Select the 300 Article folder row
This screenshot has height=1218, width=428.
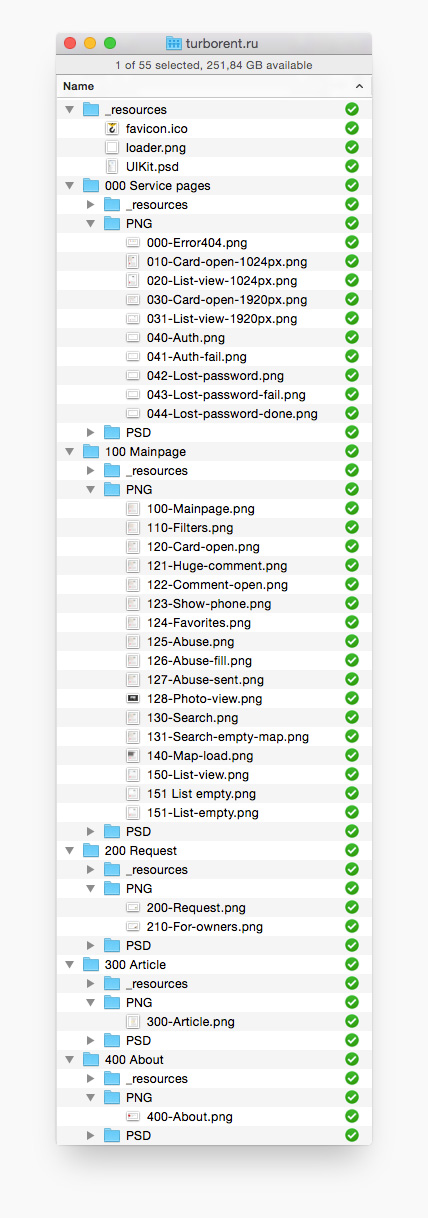click(x=214, y=965)
